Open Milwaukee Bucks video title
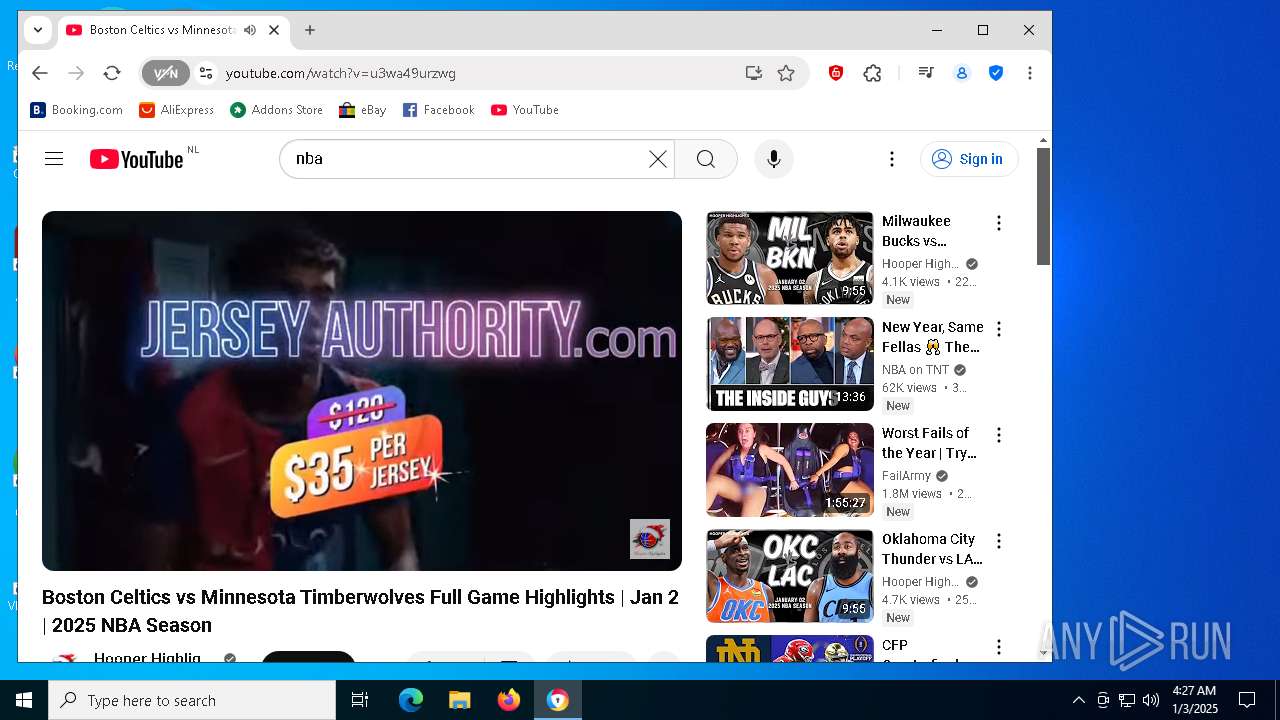The width and height of the screenshot is (1280, 720). (x=917, y=231)
